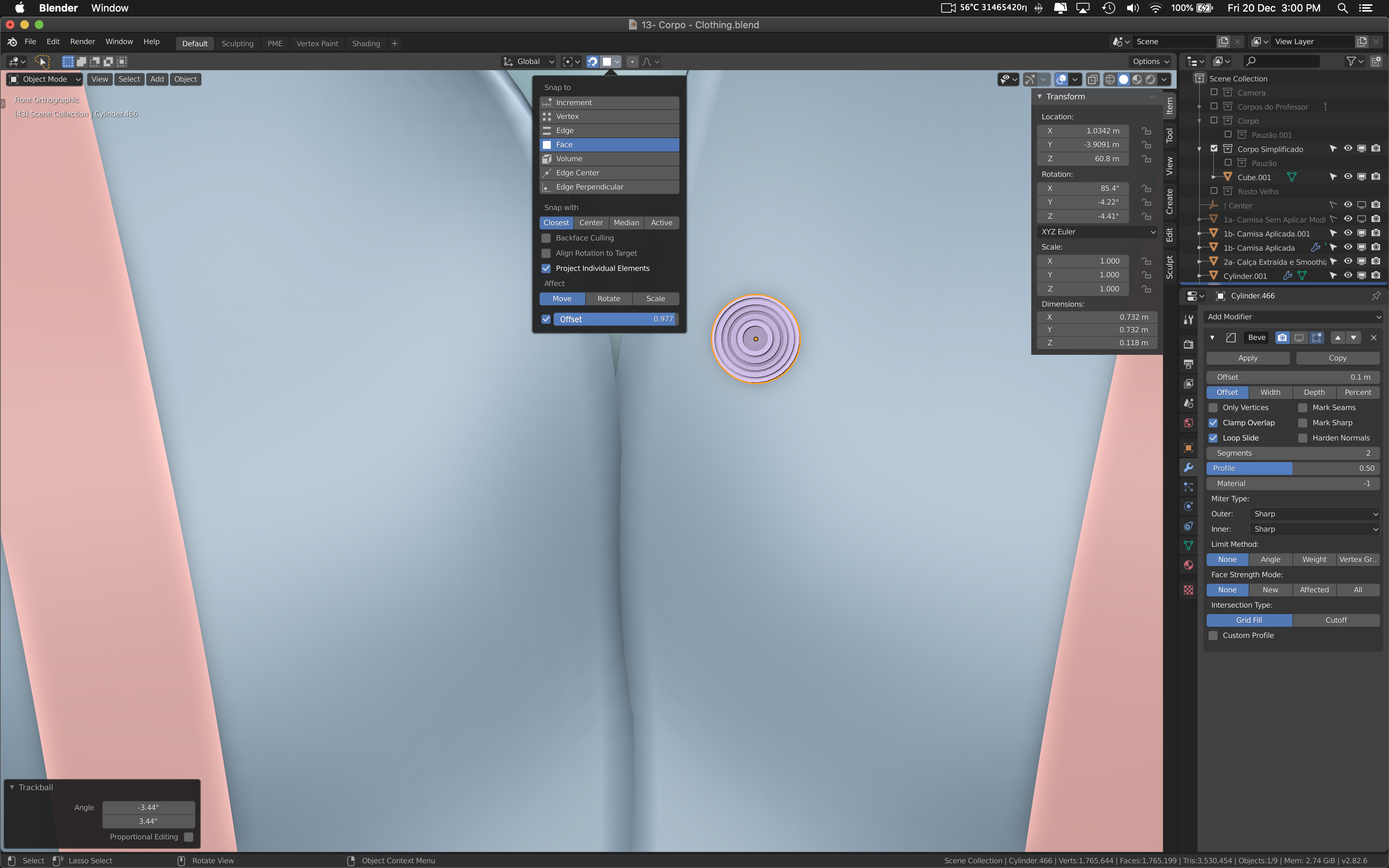This screenshot has height=868, width=1389.
Task: Move the Bevel modifier down
Action: click(1354, 337)
